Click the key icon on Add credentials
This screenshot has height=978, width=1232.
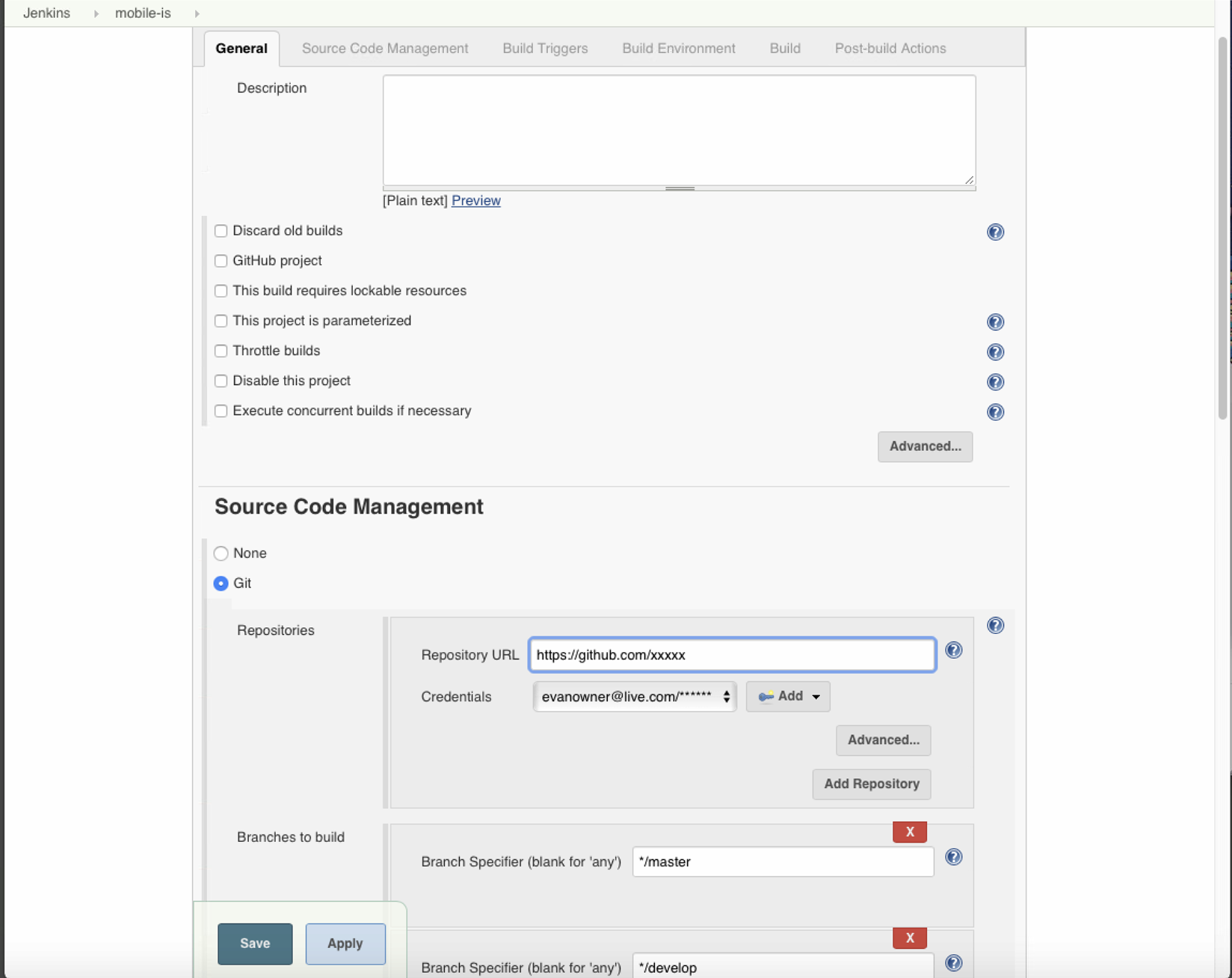coord(766,696)
